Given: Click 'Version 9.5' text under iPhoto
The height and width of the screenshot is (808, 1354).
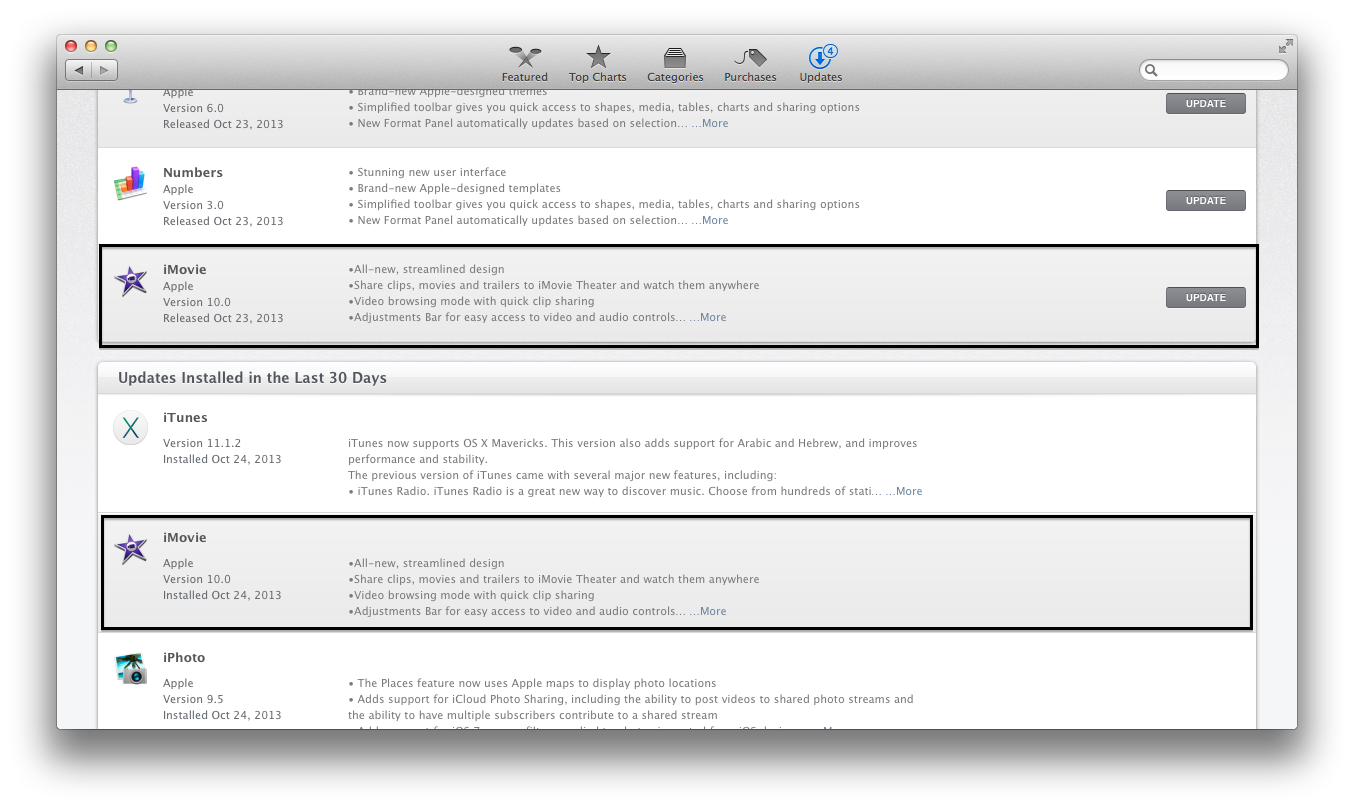Looking at the screenshot, I should pos(193,699).
